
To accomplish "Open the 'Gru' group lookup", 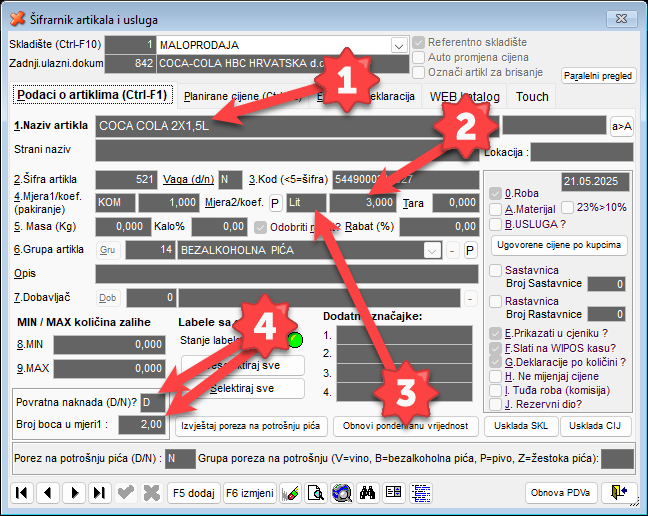I will (x=108, y=250).
